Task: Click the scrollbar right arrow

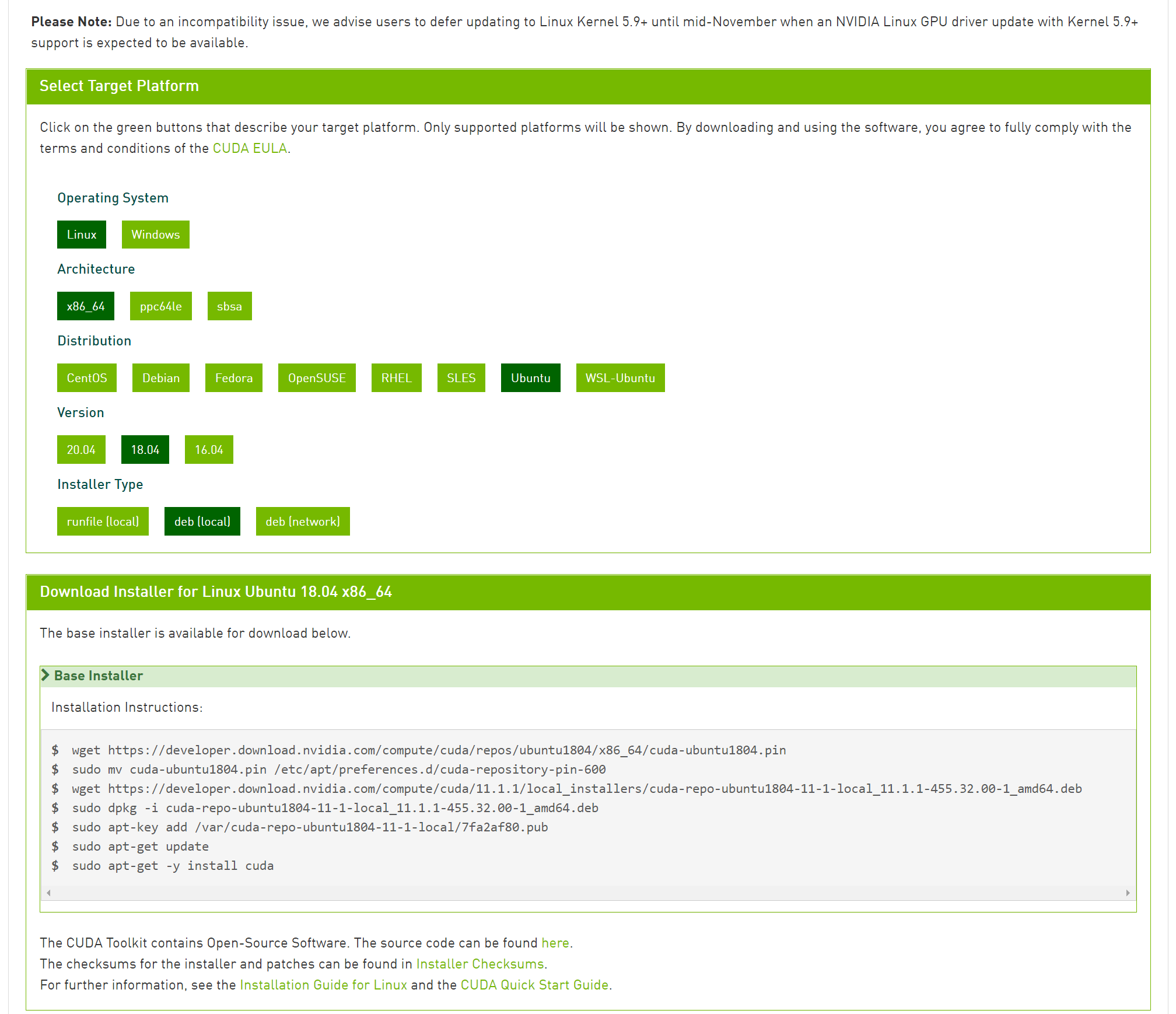Action: point(1128,893)
